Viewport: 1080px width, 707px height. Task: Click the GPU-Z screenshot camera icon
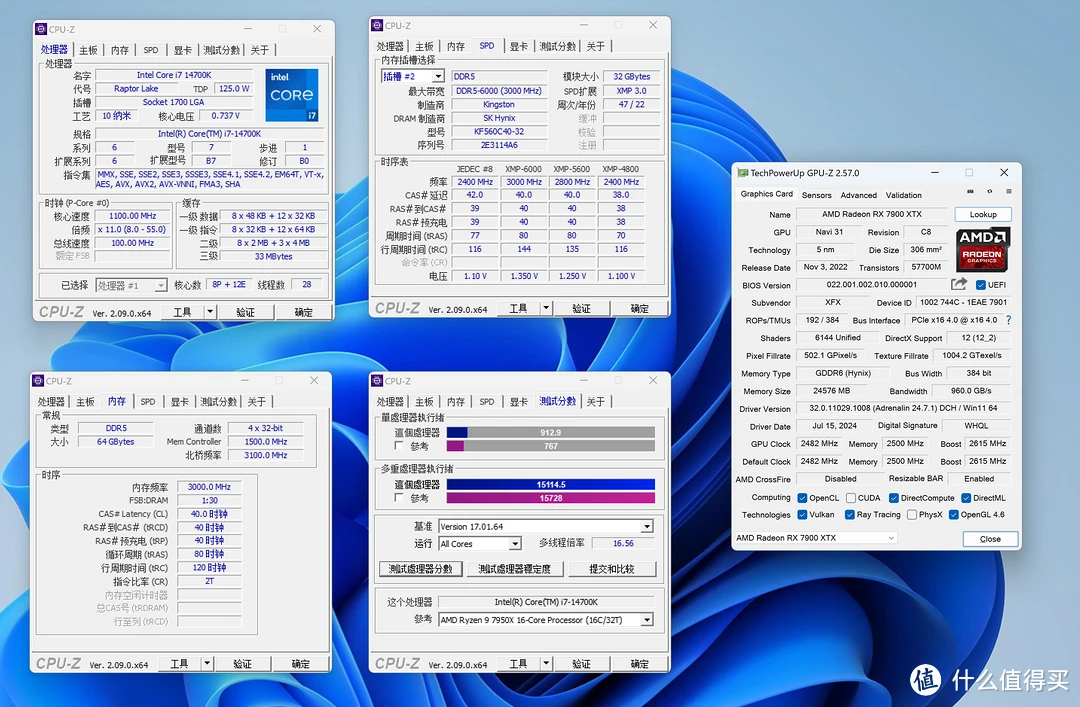click(x=970, y=192)
